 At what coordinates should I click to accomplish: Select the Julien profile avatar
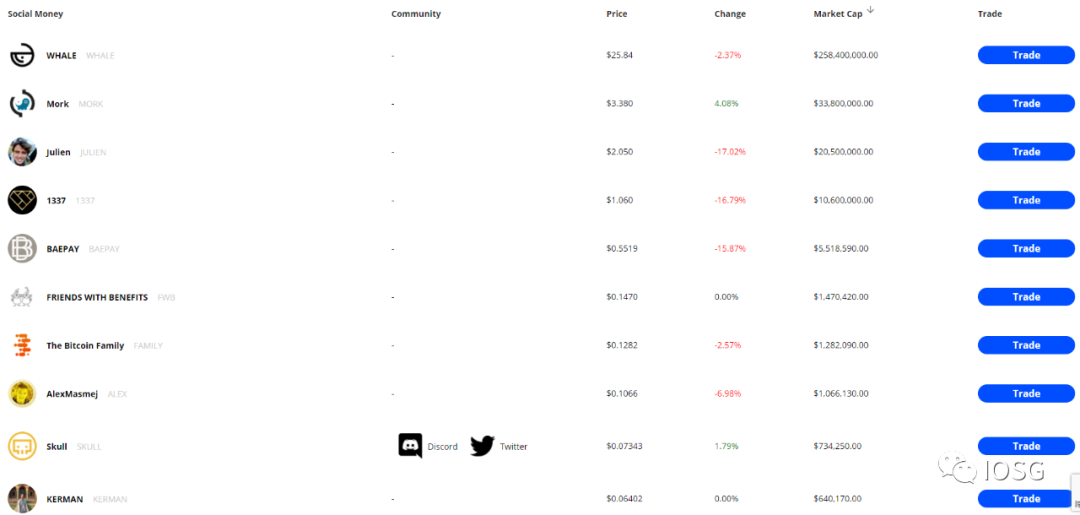coord(22,151)
